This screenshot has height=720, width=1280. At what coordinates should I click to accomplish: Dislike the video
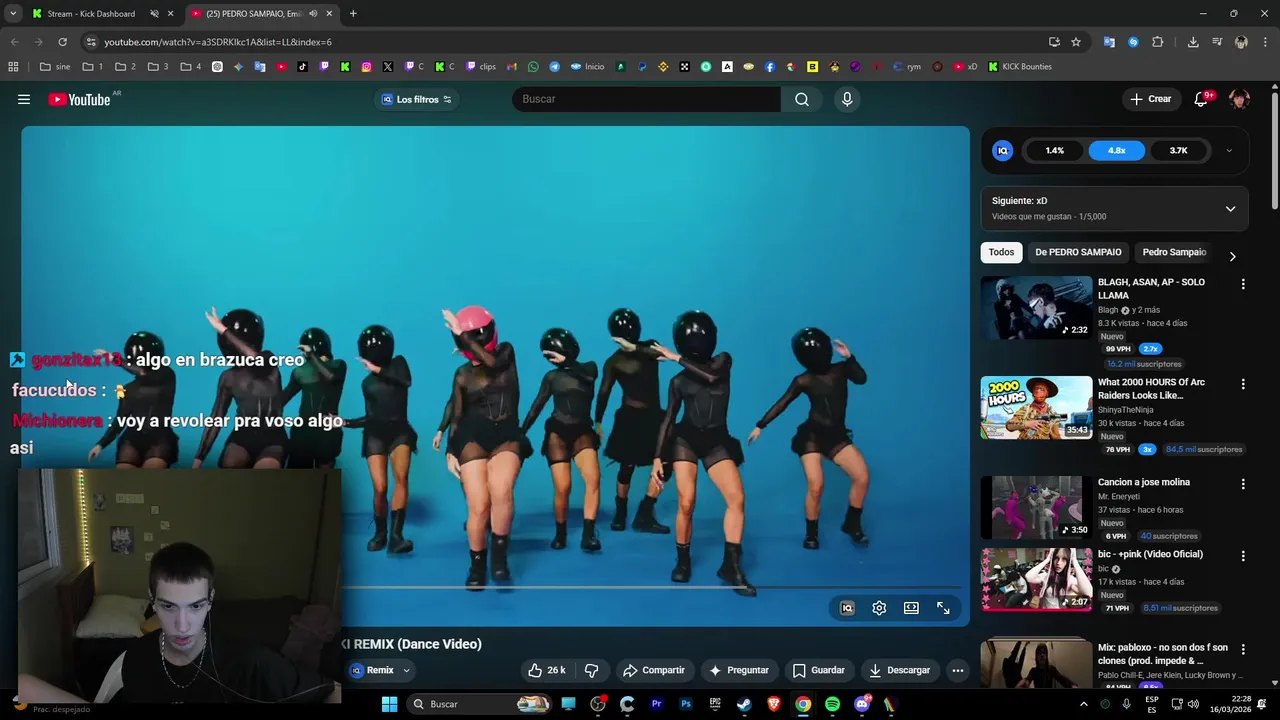(591, 670)
